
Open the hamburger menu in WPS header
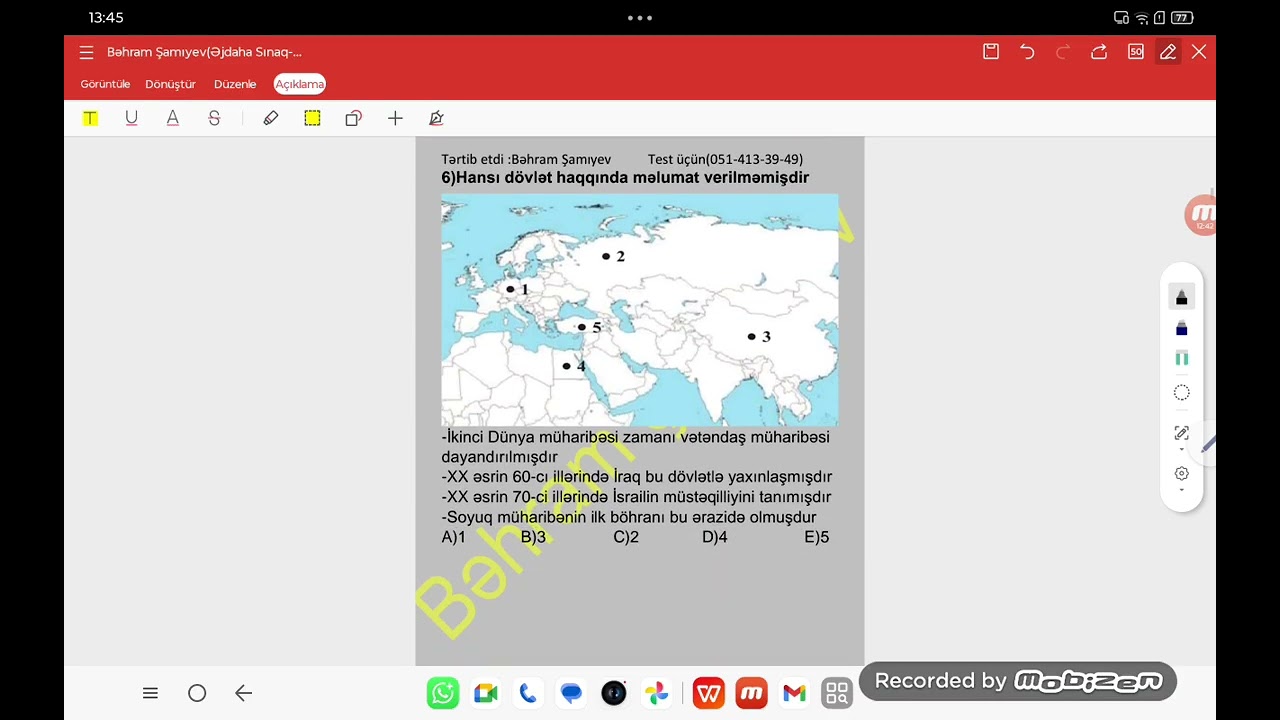point(86,52)
